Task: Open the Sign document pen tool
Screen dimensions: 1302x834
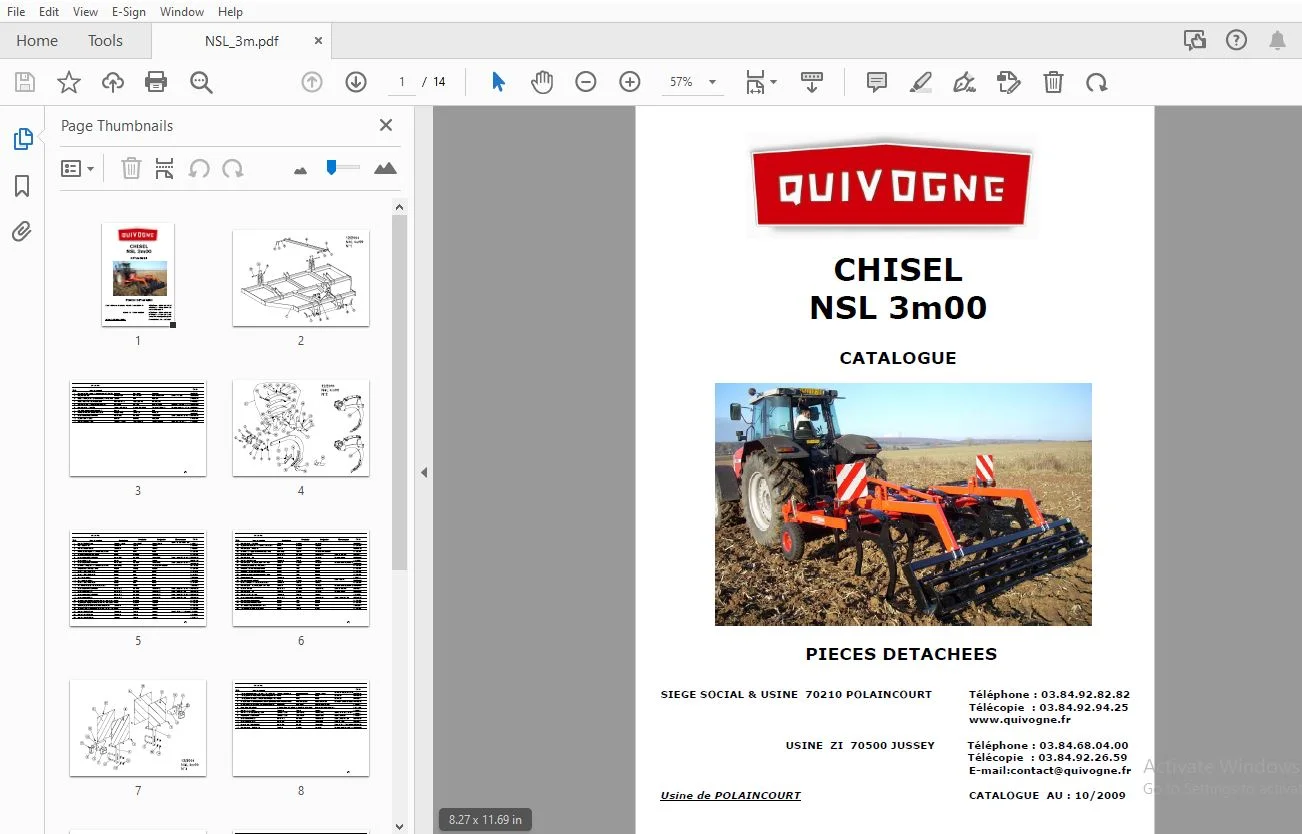Action: 965,82
